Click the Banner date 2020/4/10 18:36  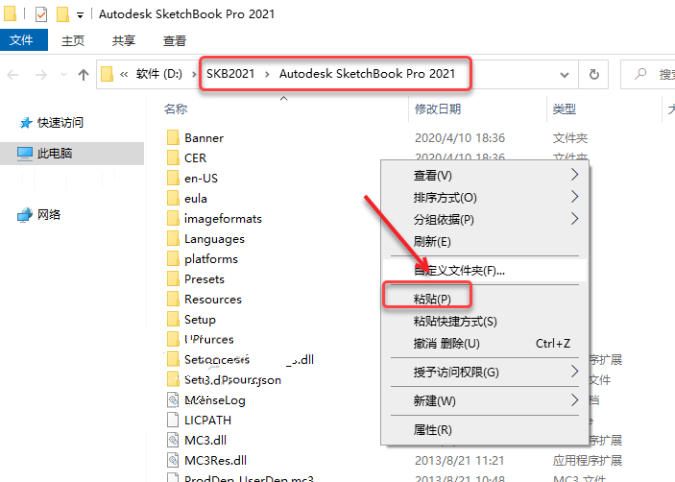[459, 138]
